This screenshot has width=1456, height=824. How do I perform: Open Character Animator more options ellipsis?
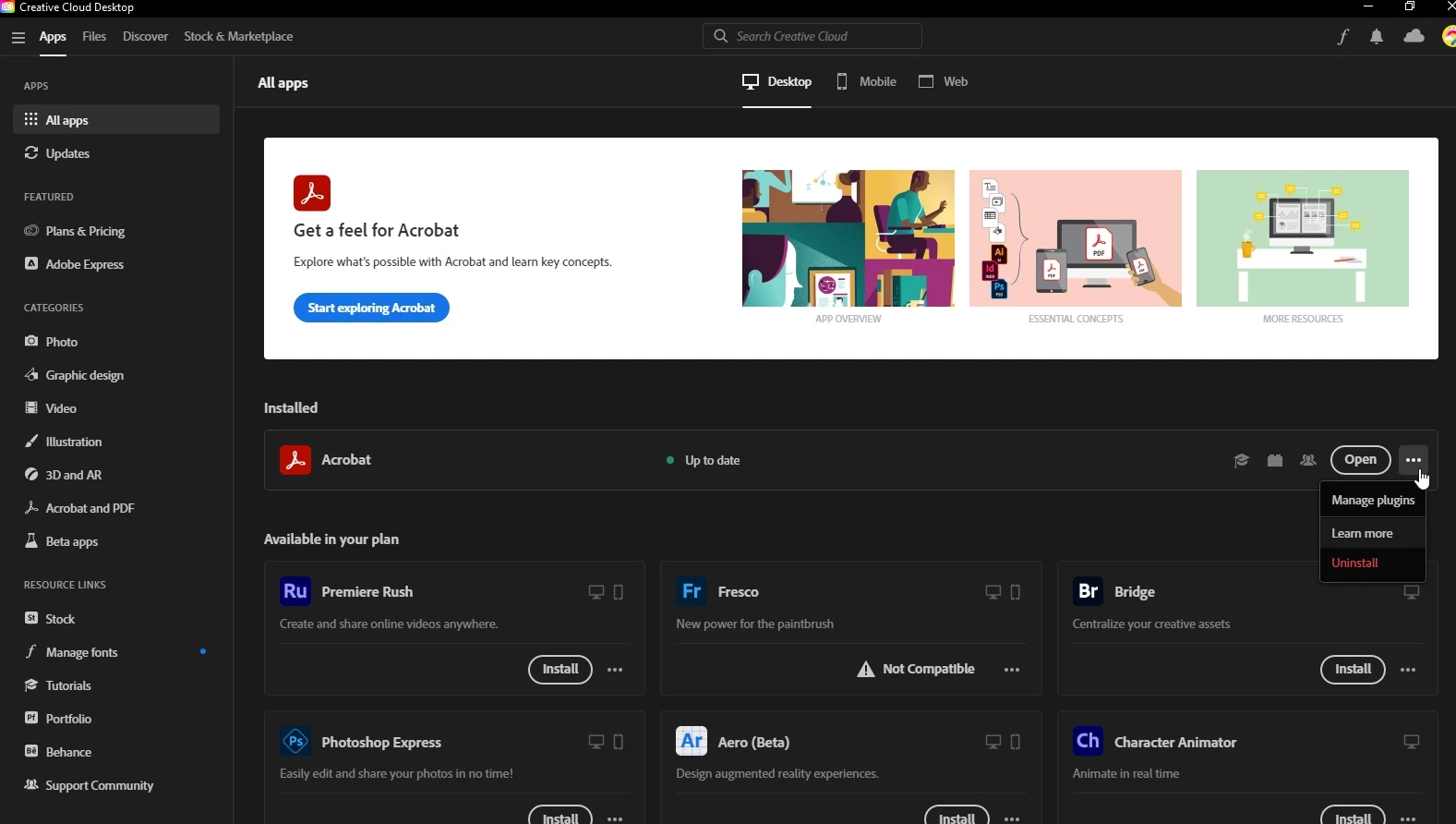[x=1408, y=818]
